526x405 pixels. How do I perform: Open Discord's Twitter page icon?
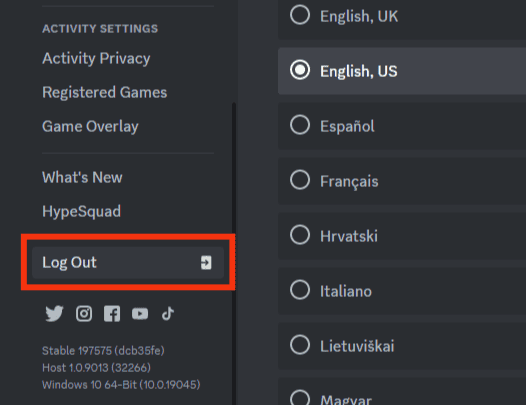click(x=54, y=314)
